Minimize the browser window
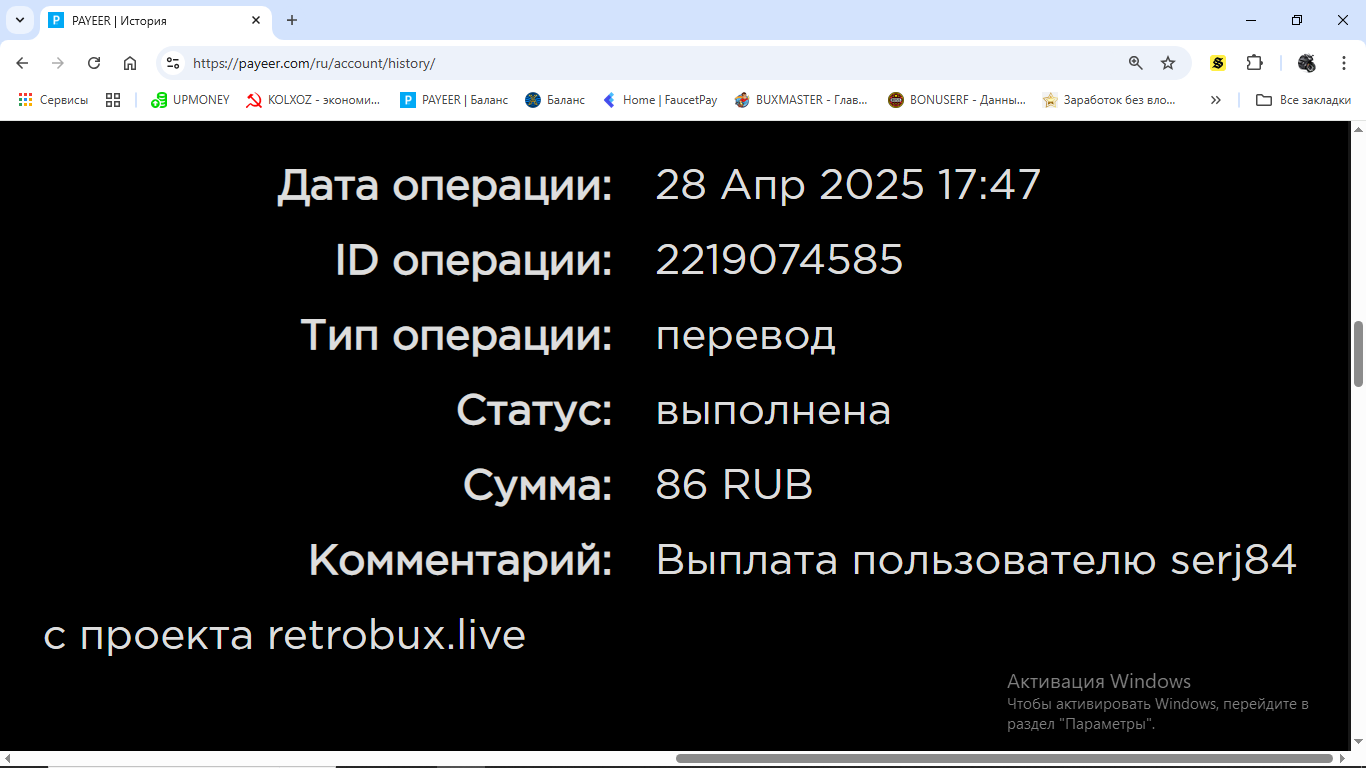This screenshot has width=1366, height=768. pyautogui.click(x=1251, y=20)
